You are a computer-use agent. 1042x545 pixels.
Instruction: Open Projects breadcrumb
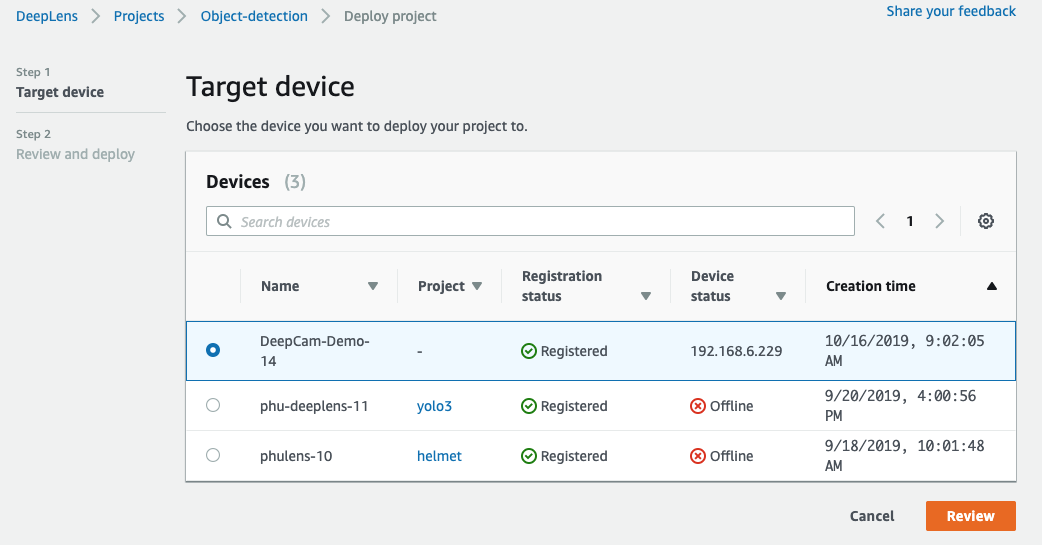(139, 16)
